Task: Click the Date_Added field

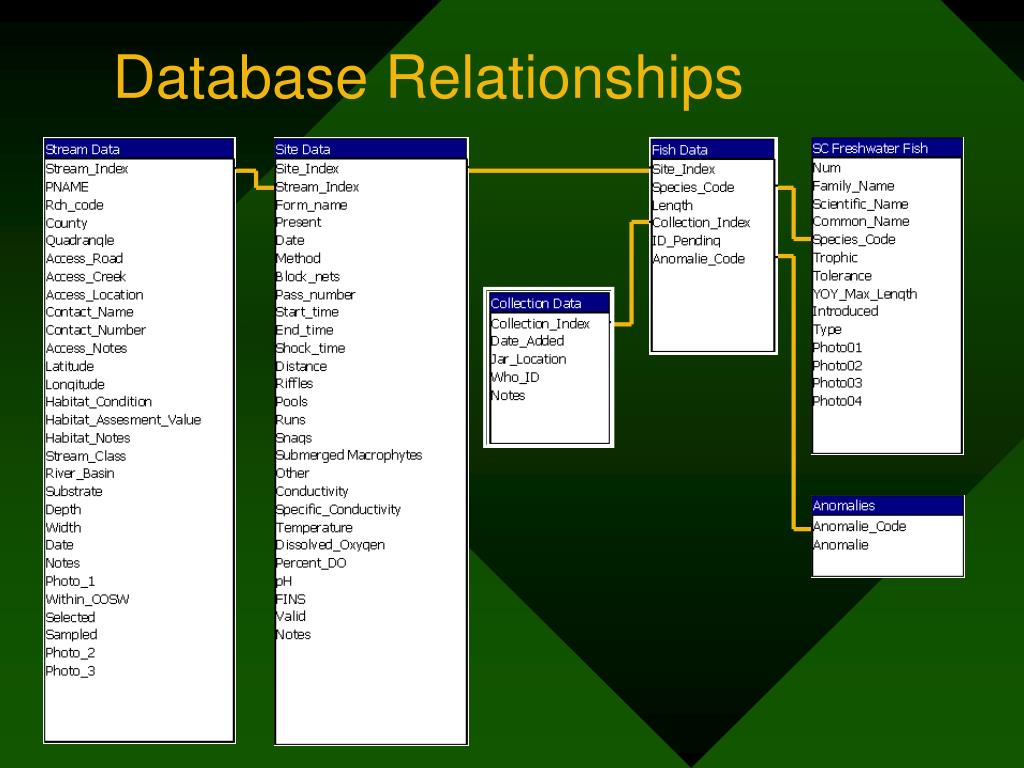Action: point(527,341)
